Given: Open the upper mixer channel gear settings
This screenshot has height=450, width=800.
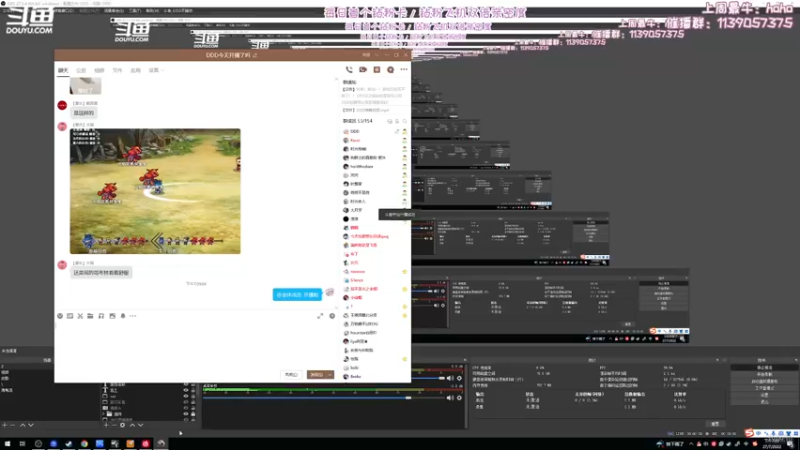Looking at the screenshot, I should tap(459, 378).
